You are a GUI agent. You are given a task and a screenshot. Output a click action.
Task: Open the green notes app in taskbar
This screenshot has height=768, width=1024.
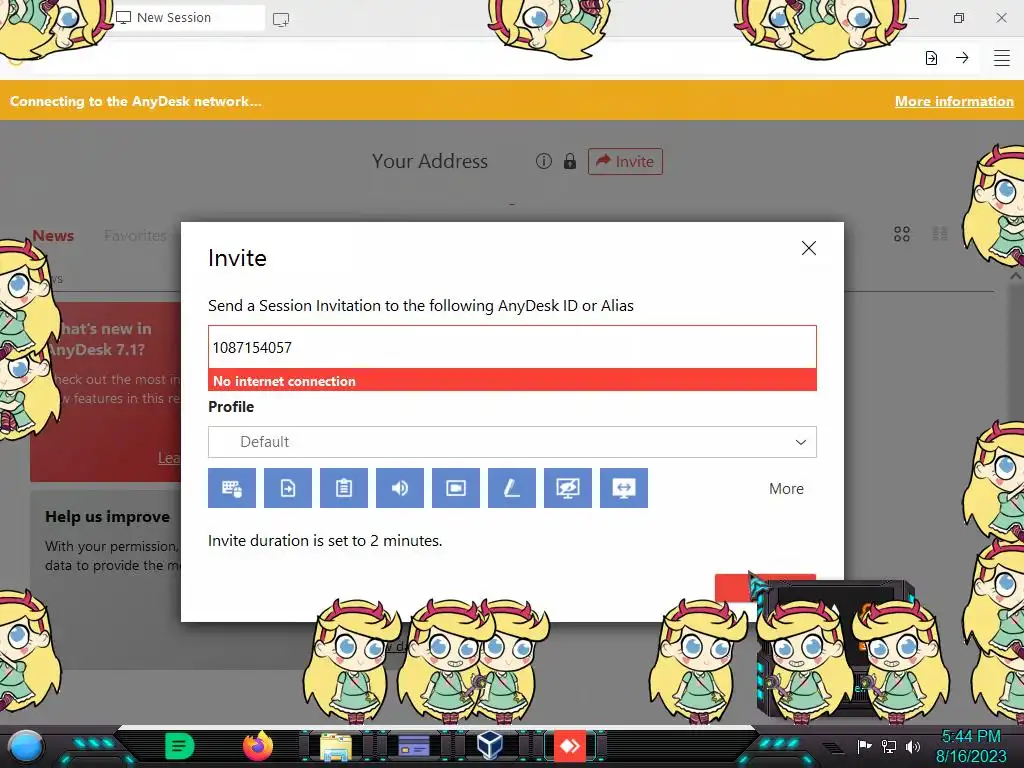[x=180, y=746]
